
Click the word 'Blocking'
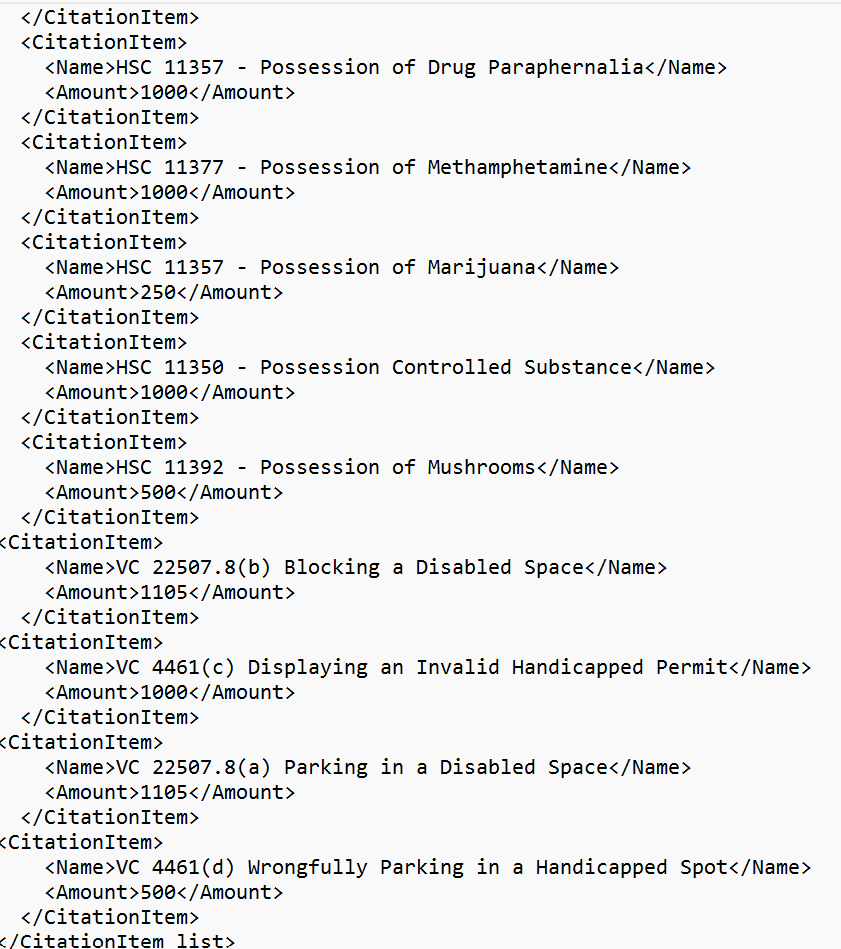pyautogui.click(x=332, y=567)
